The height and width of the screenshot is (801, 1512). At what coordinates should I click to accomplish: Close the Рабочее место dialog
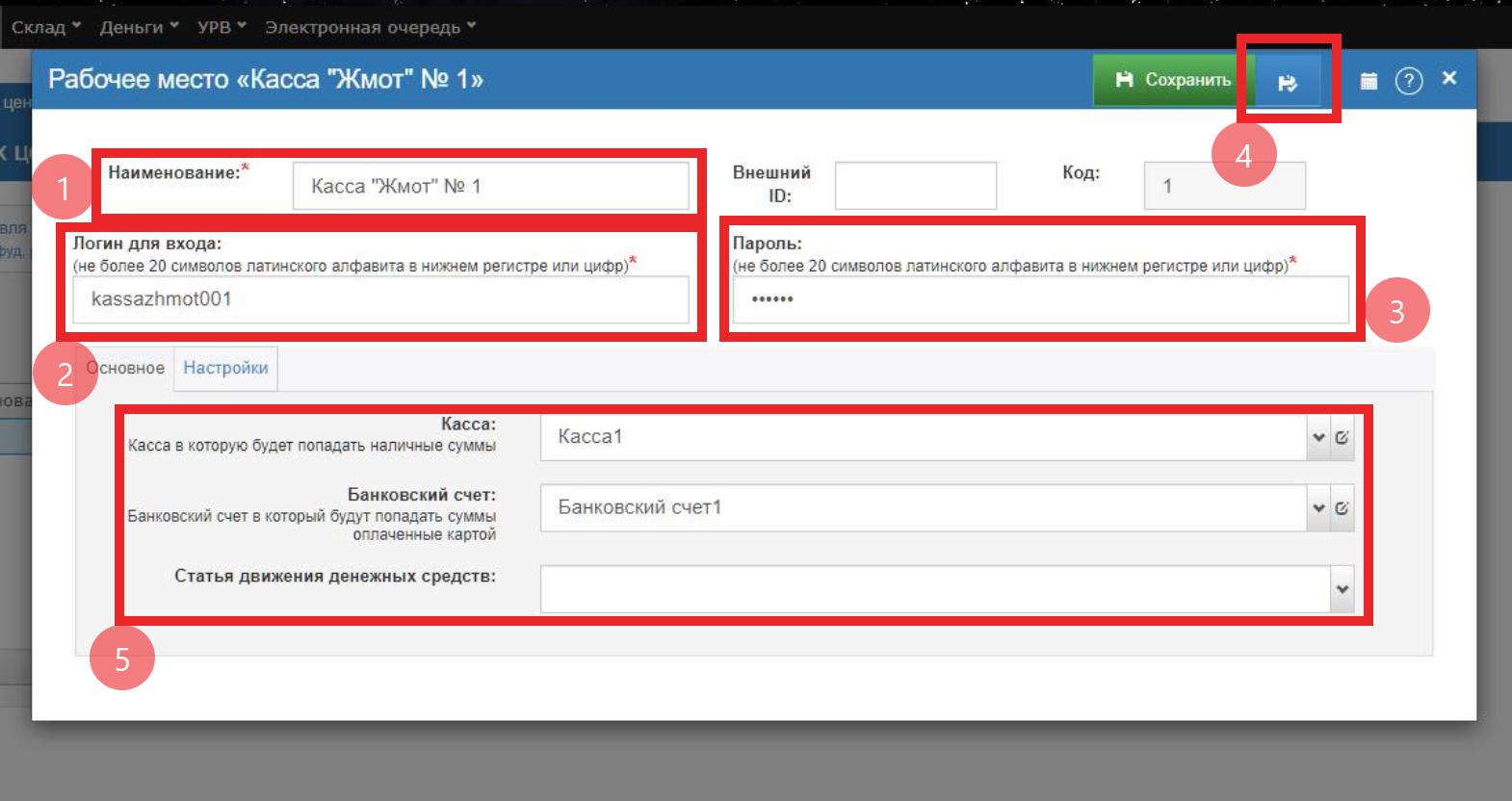1448,79
